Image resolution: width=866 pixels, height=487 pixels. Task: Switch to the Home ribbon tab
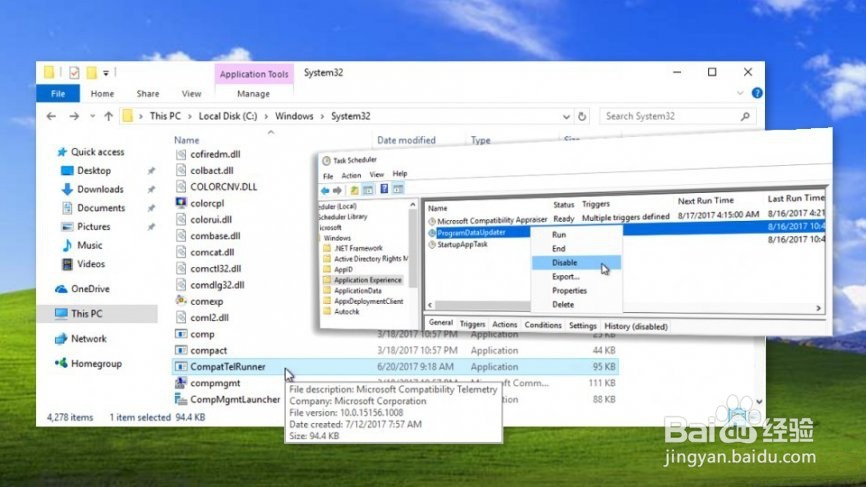point(102,94)
